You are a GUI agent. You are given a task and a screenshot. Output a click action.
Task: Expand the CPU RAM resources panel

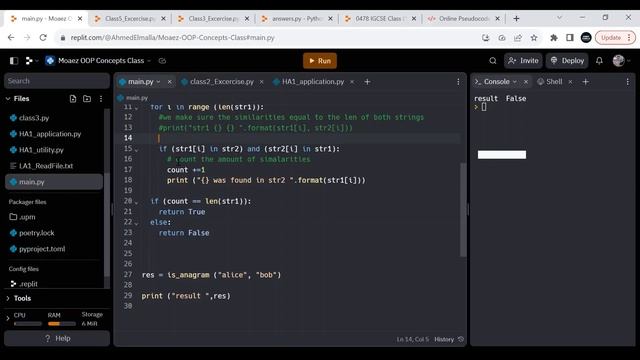(x=8, y=318)
